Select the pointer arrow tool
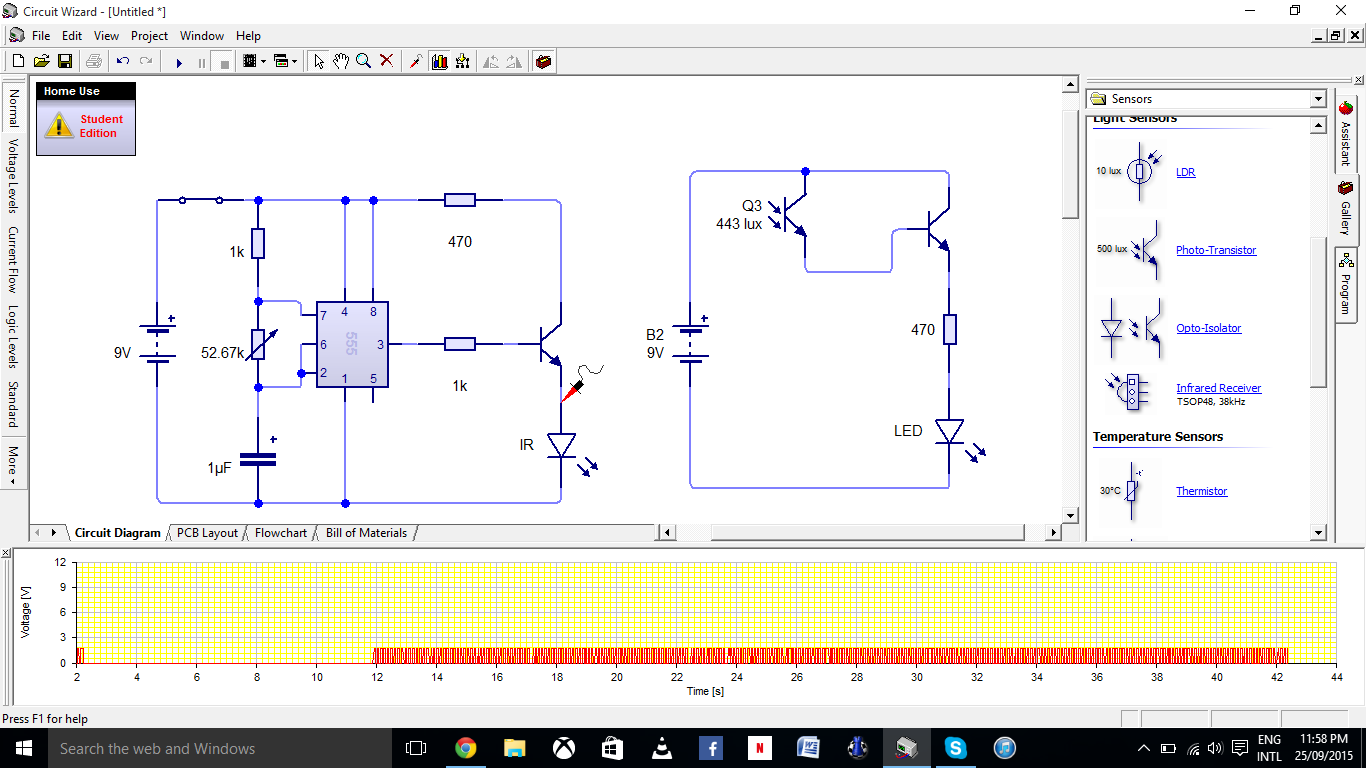The image size is (1366, 768). pos(319,61)
